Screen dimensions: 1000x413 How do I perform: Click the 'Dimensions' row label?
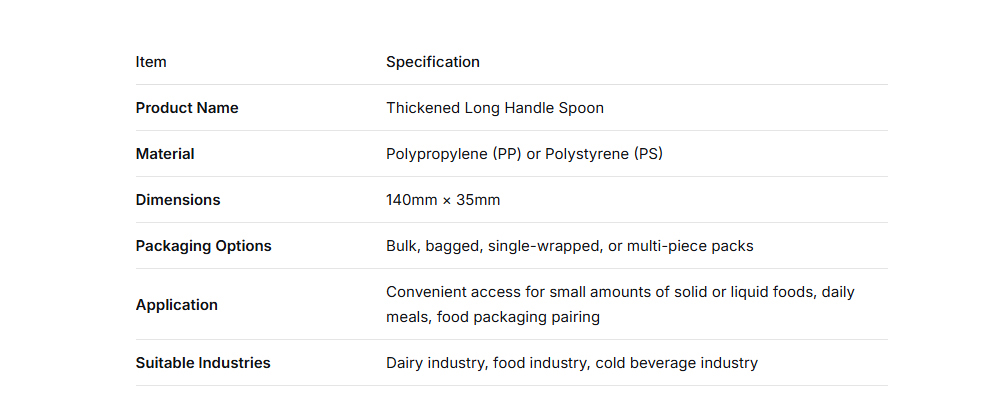pyautogui.click(x=178, y=200)
